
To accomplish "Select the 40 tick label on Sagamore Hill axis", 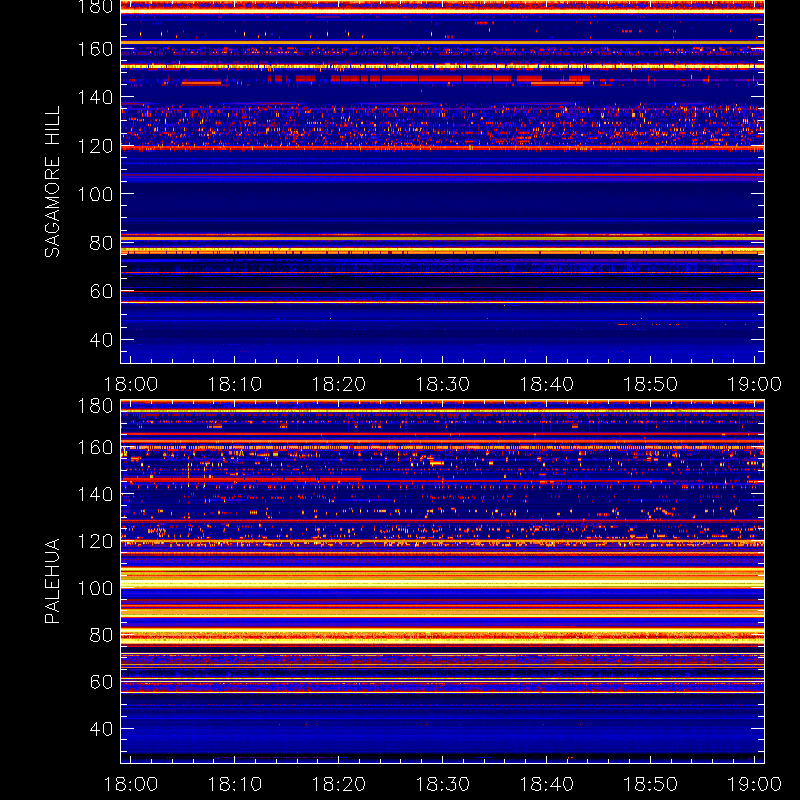I will pos(101,340).
